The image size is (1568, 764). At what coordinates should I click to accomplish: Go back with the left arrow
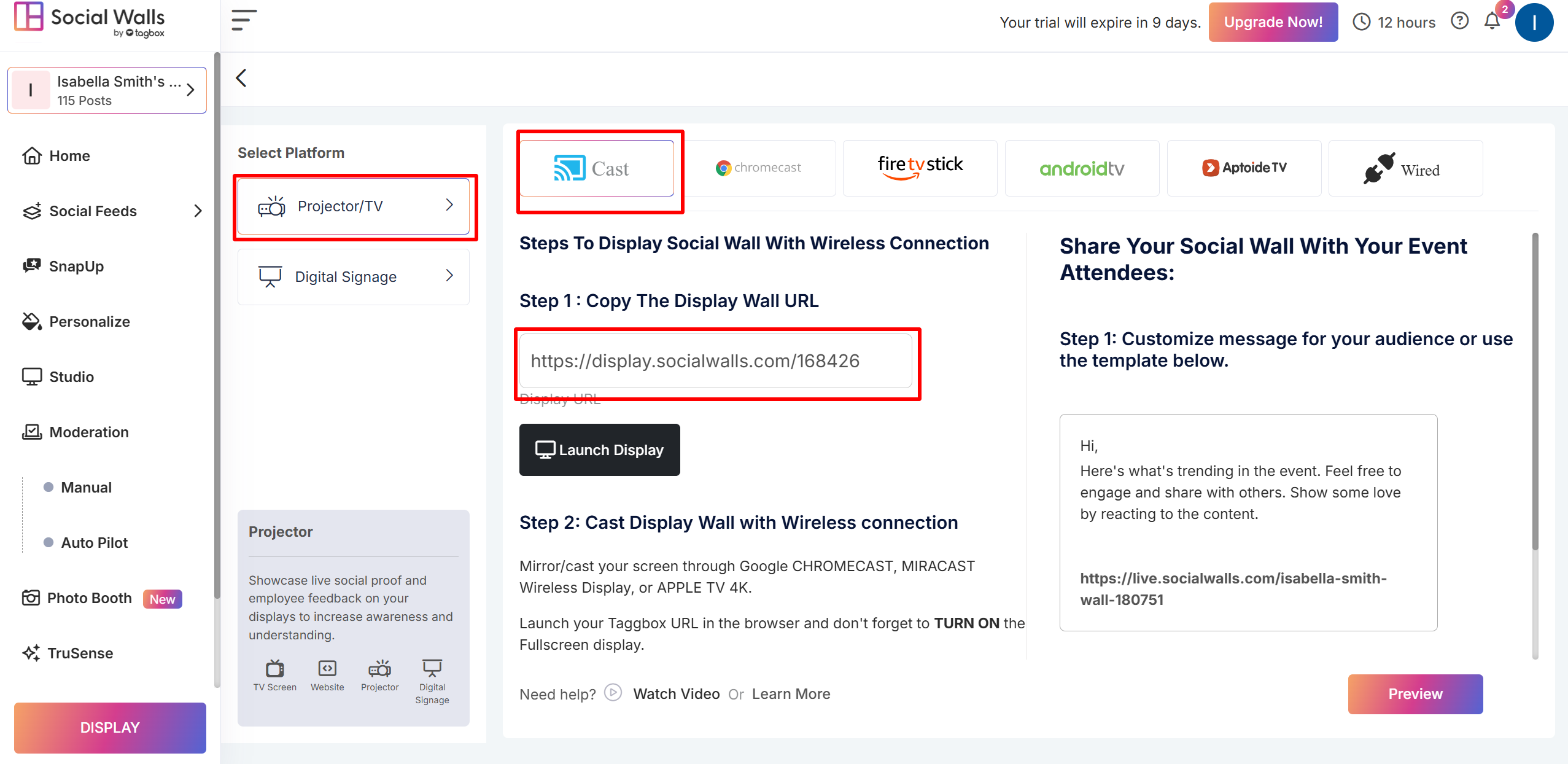(x=241, y=78)
